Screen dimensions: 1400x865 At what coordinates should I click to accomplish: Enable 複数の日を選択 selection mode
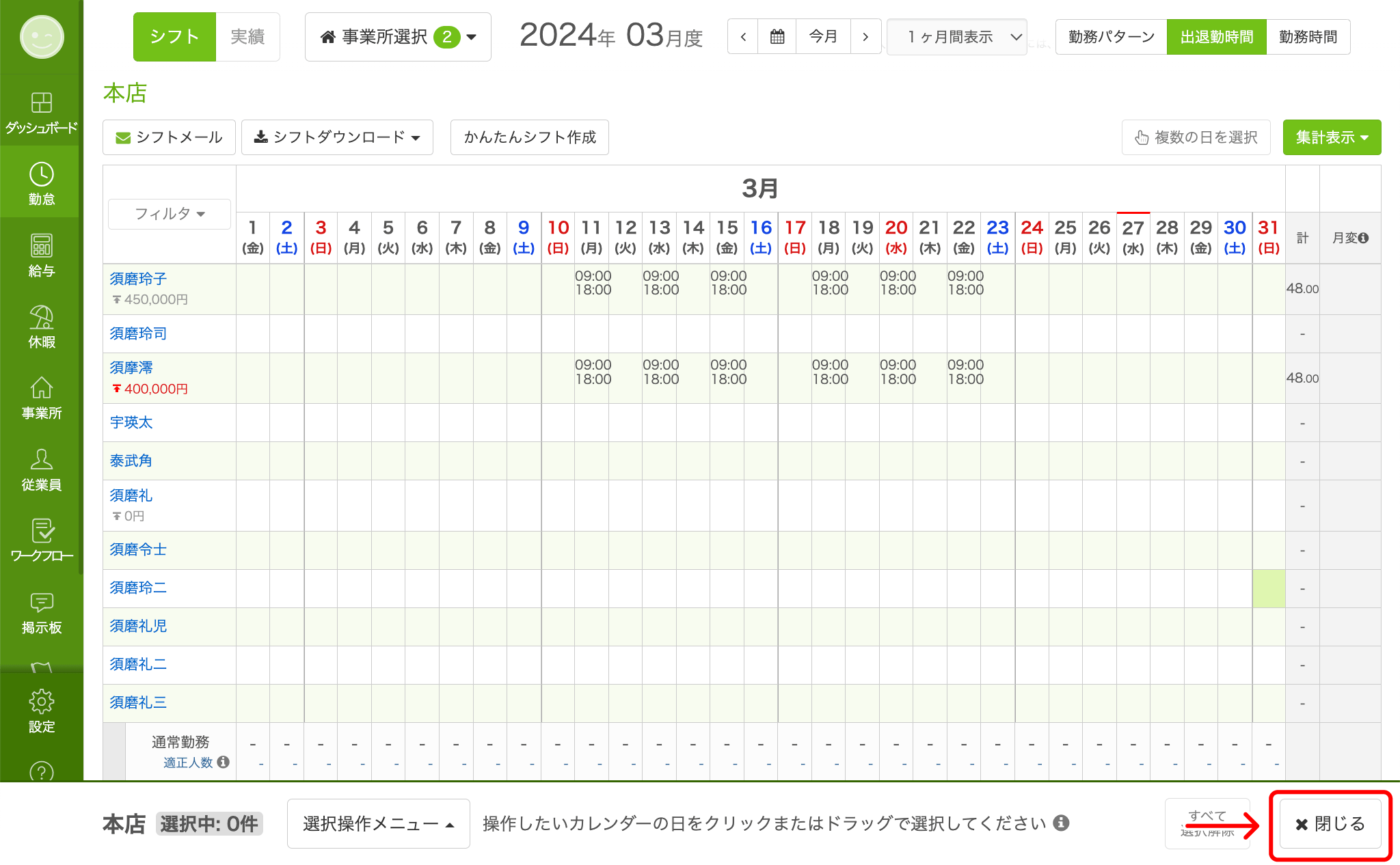click(1196, 137)
